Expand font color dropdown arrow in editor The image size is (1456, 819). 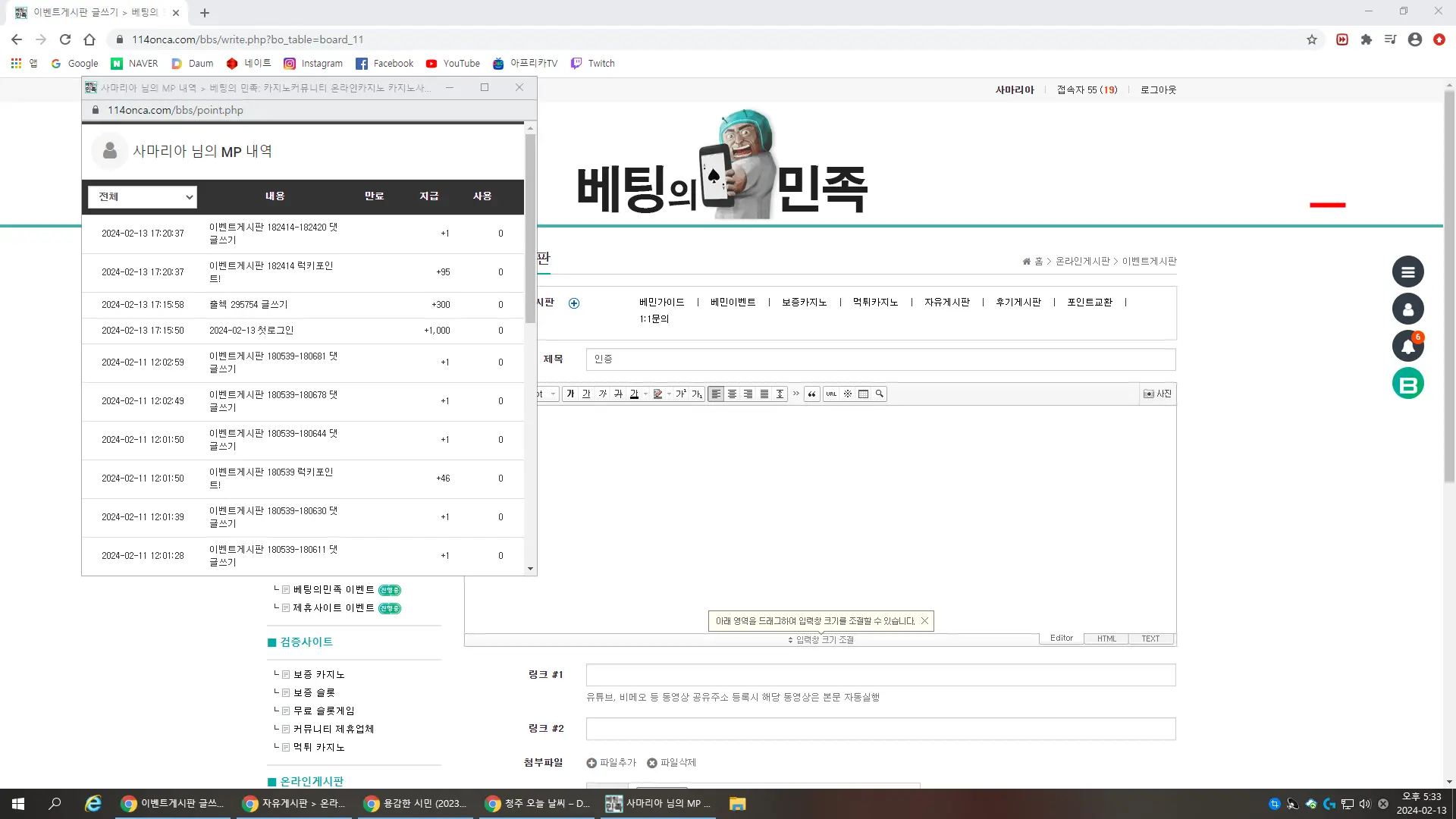coord(645,394)
